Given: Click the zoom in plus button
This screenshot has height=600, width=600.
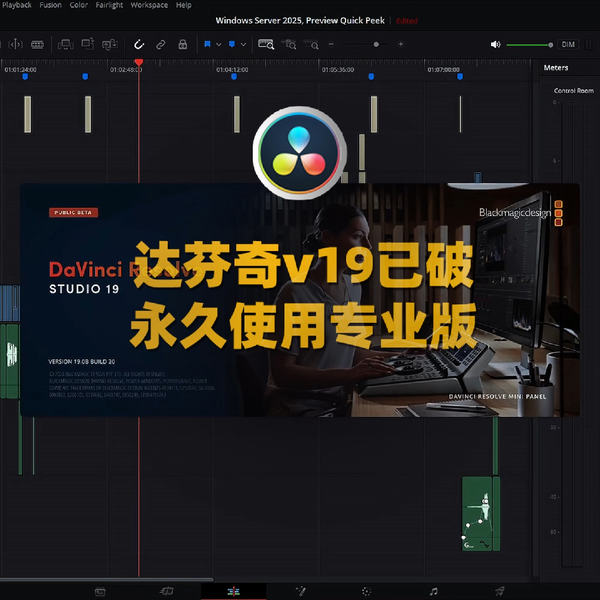Looking at the screenshot, I should pyautogui.click(x=401, y=44).
